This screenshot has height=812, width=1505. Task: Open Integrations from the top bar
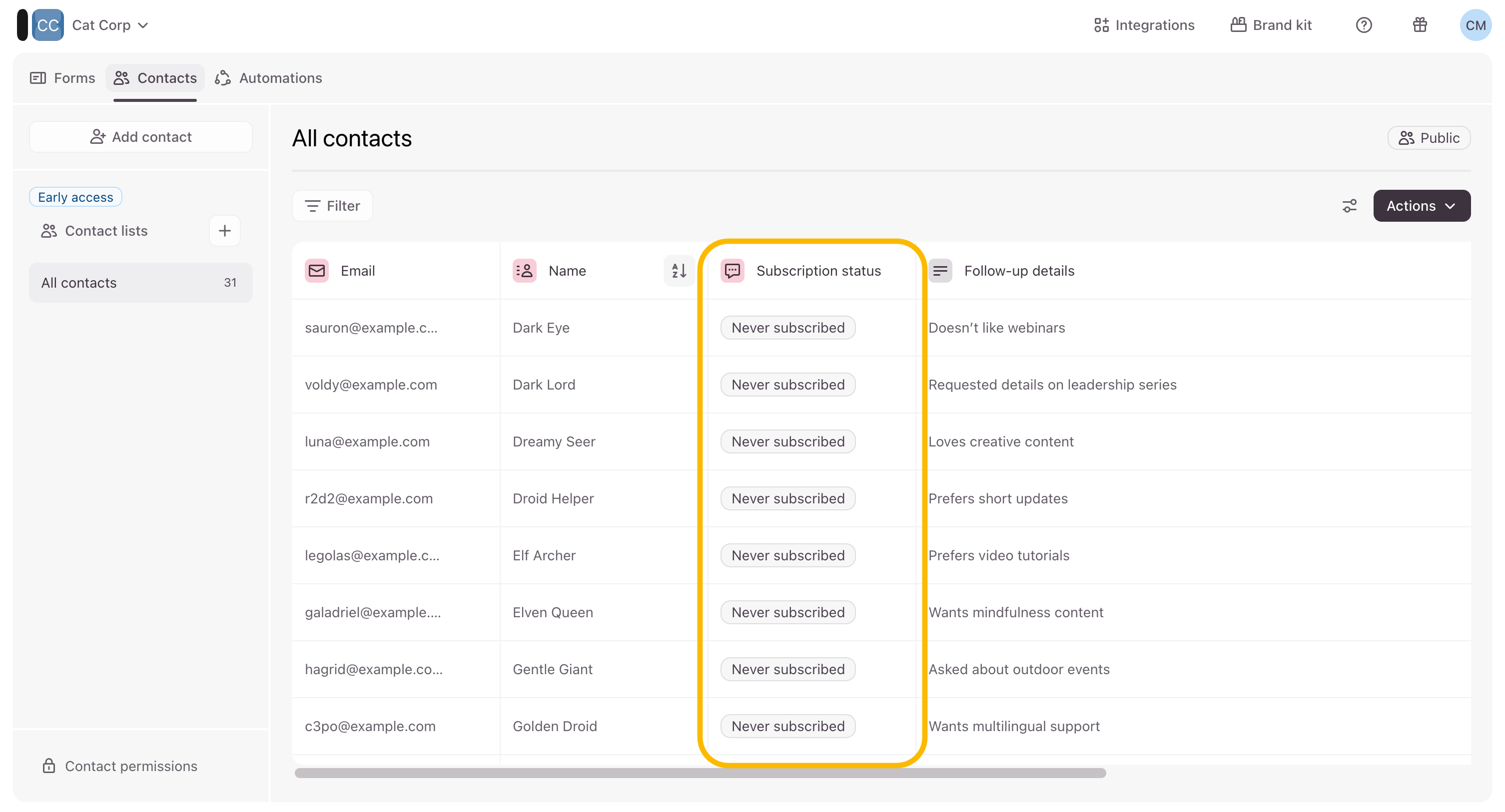pos(1144,25)
